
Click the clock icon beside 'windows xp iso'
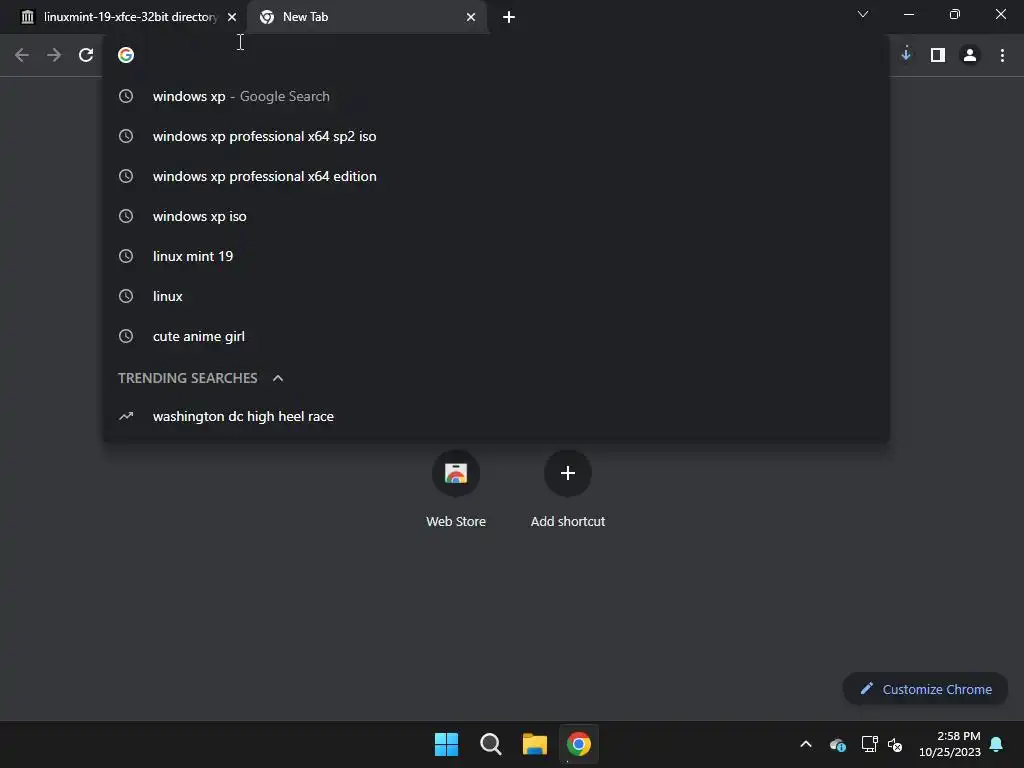tap(126, 216)
